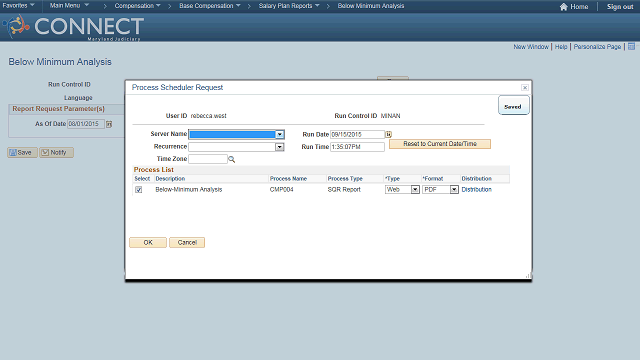This screenshot has width=640, height=360.
Task: Open the Help link
Action: click(561, 47)
